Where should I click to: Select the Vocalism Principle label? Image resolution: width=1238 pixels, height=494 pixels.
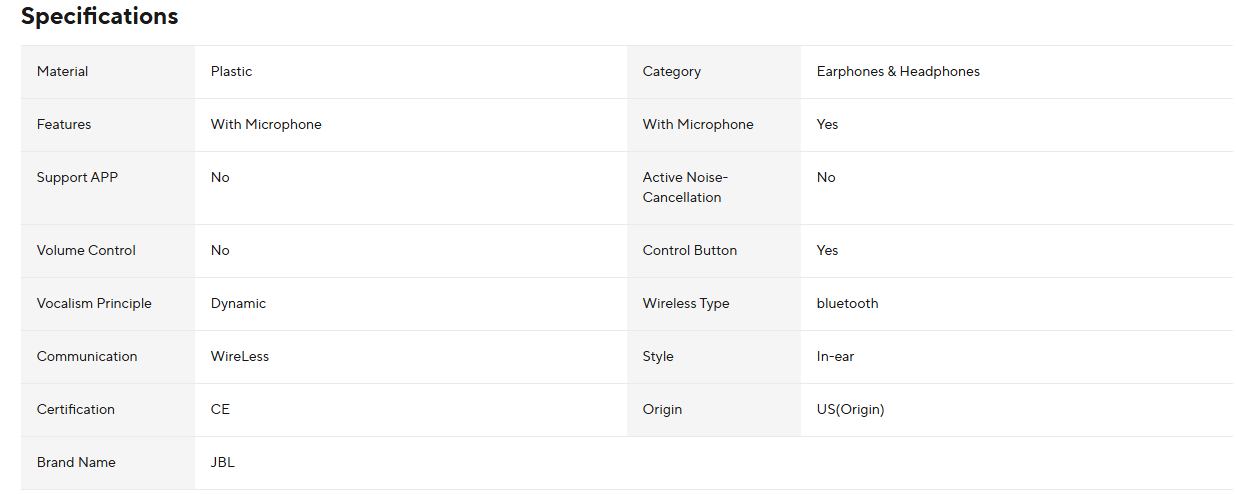tap(94, 304)
